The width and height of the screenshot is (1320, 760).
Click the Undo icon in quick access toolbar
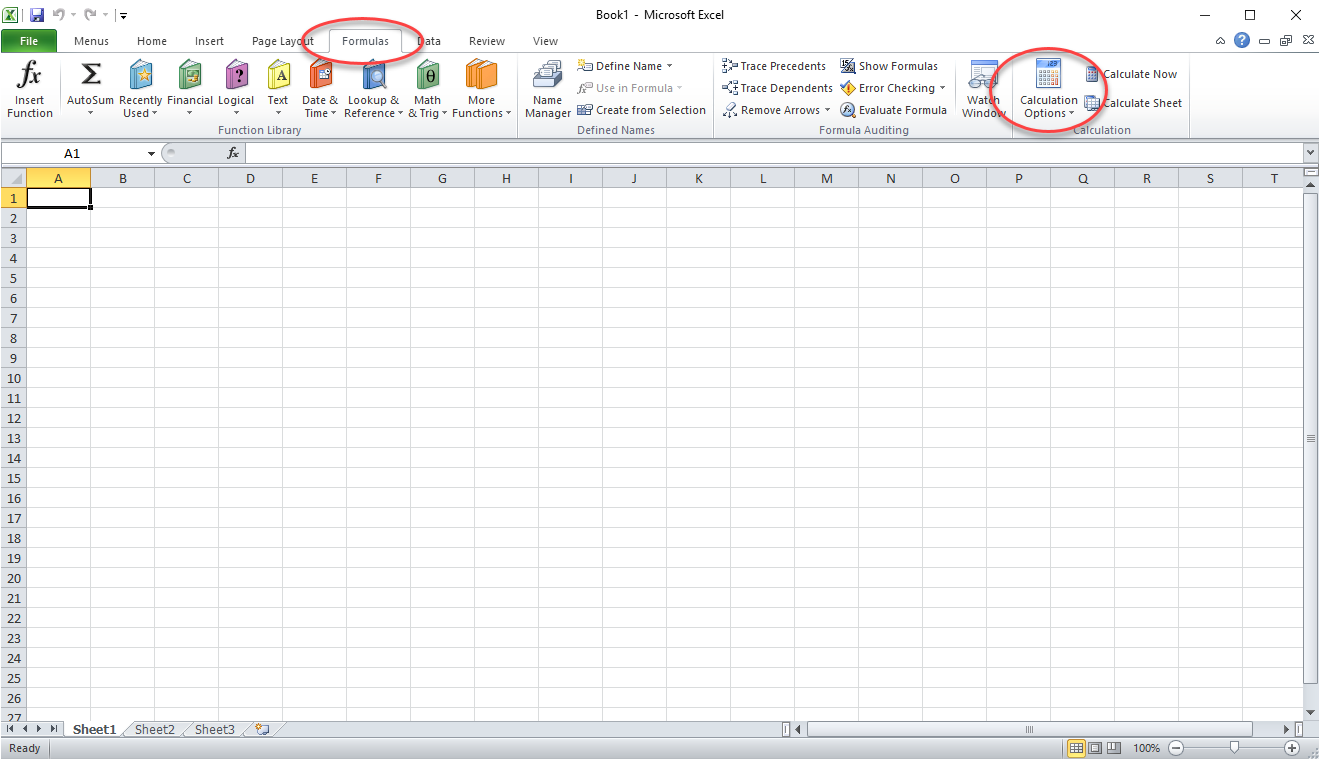(x=59, y=15)
